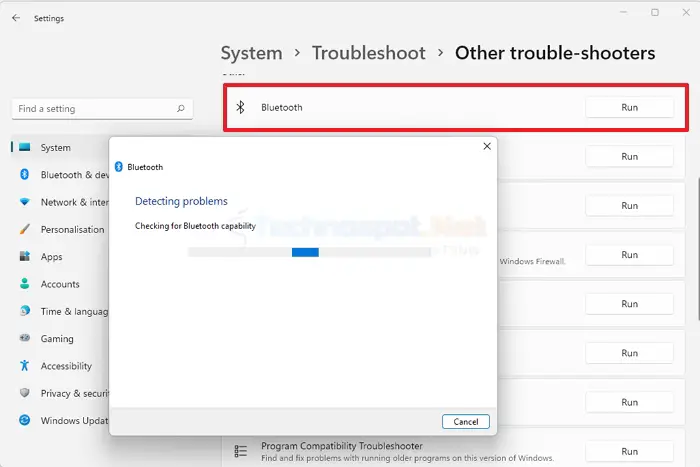Click Run in the Windows Firewall row
The image size is (700, 467).
click(629, 254)
